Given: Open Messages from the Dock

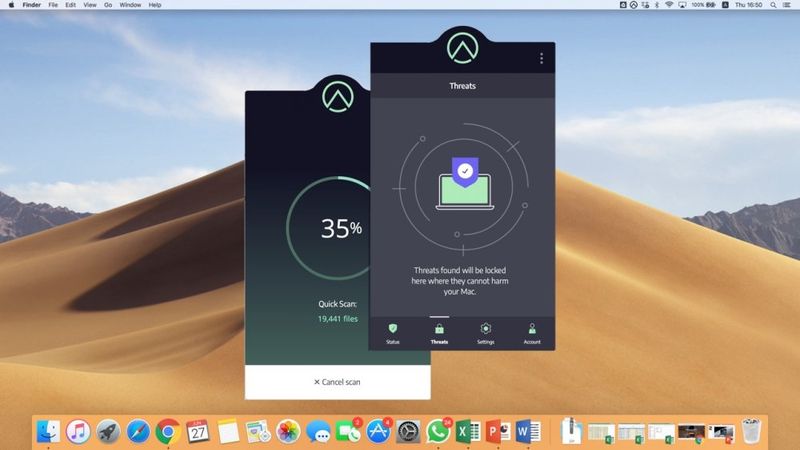Looking at the screenshot, I should tap(318, 432).
